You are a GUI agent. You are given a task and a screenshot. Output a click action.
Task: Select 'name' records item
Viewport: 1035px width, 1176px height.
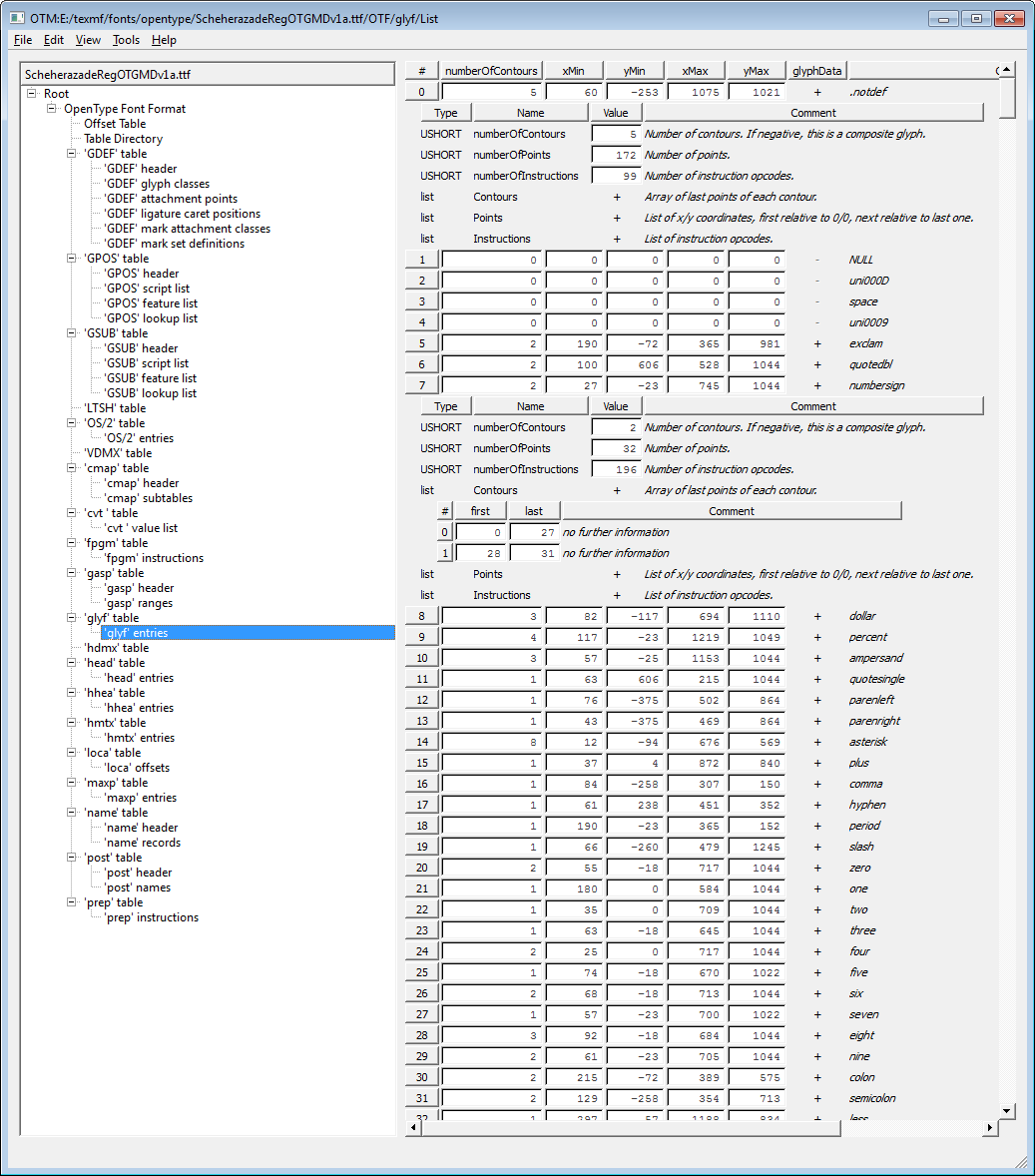pos(142,843)
